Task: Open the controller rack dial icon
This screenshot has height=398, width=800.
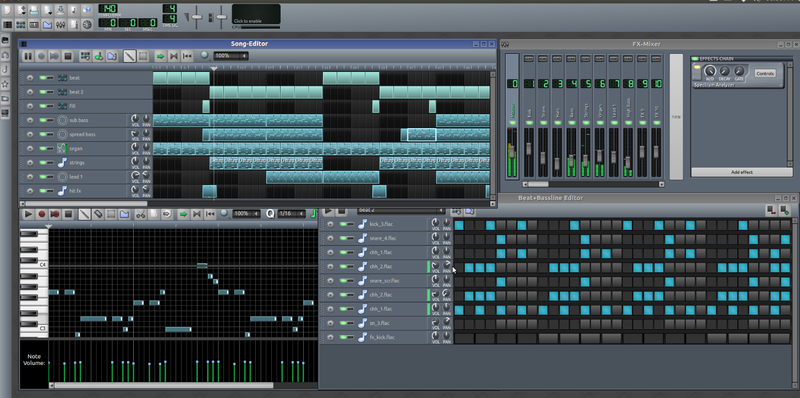Action: (87, 24)
